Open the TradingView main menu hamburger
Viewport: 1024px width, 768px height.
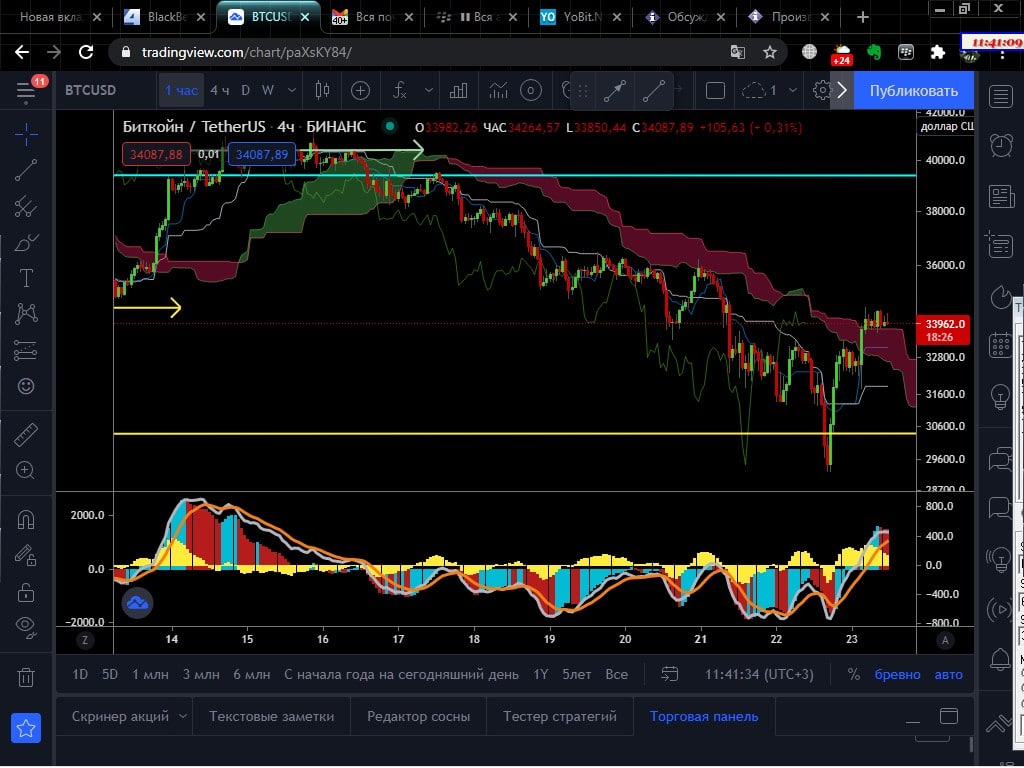[26, 91]
